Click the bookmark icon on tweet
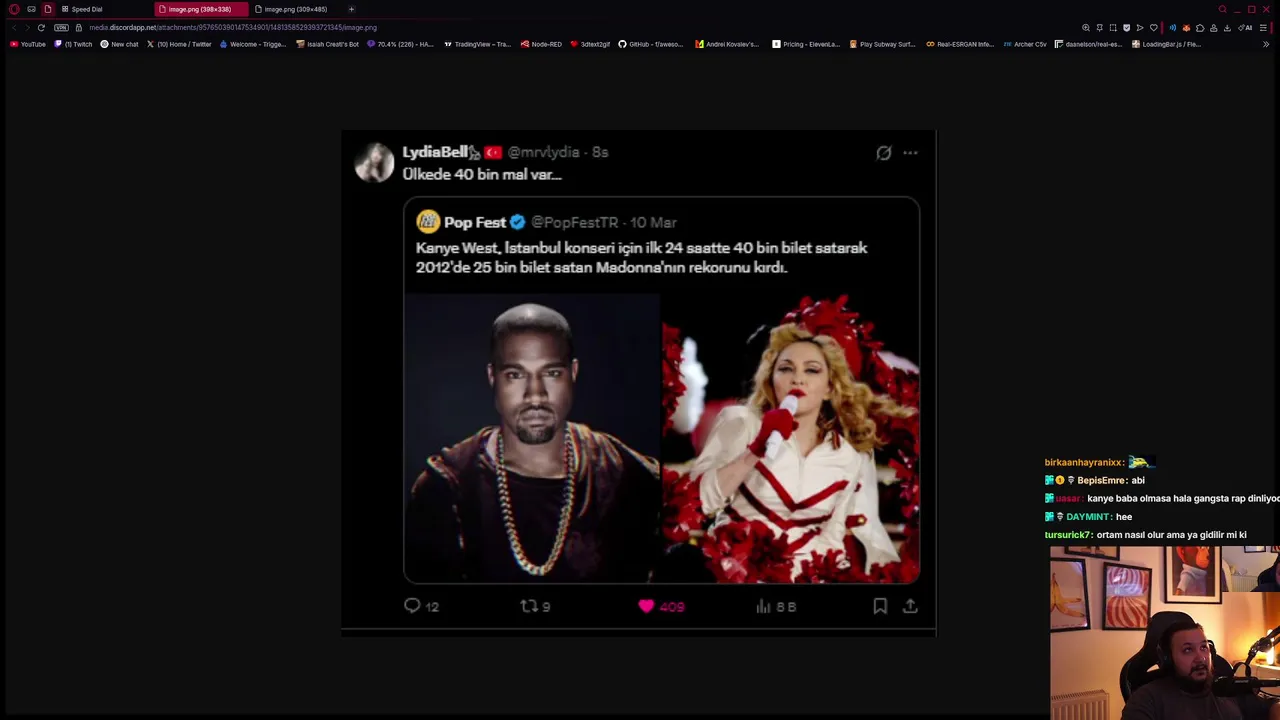This screenshot has width=1280, height=720. [880, 606]
